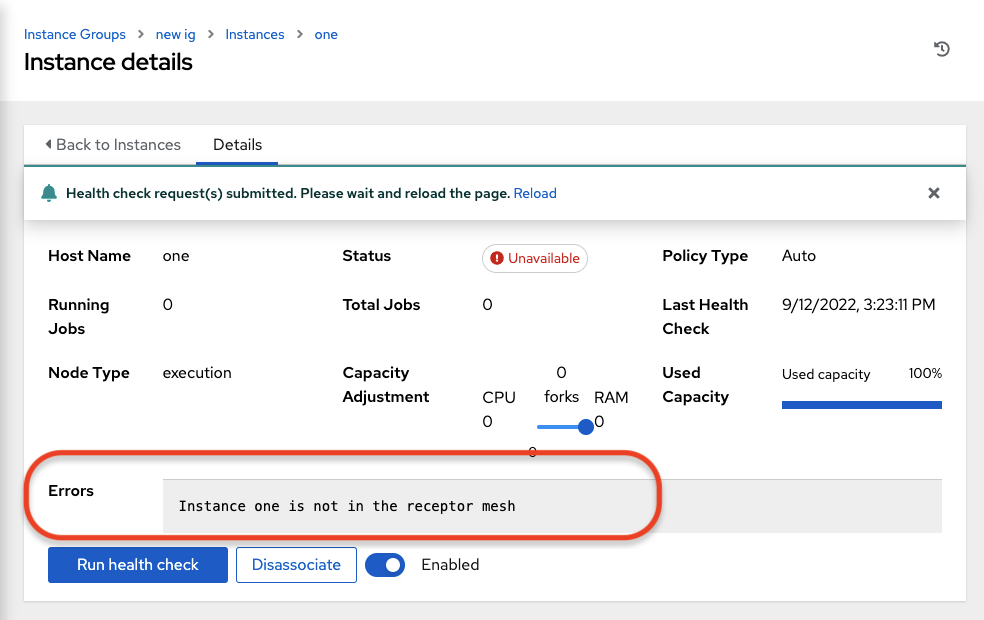Click the Errors message text box
The width and height of the screenshot is (984, 620).
click(552, 506)
